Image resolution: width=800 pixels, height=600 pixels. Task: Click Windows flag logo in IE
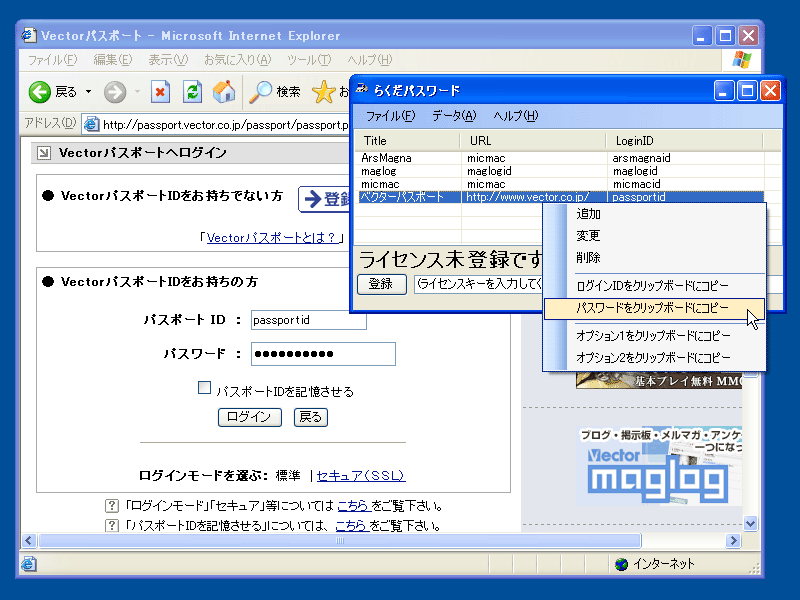tap(741, 60)
